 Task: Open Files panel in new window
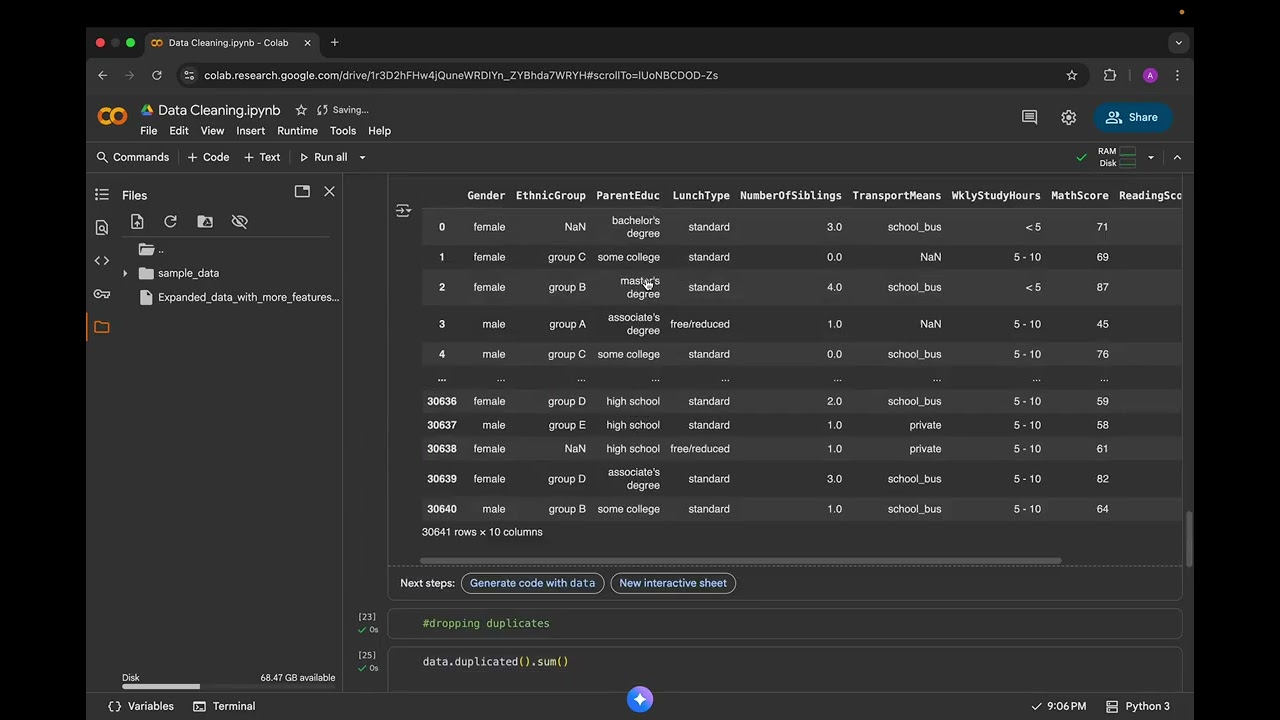tap(302, 191)
